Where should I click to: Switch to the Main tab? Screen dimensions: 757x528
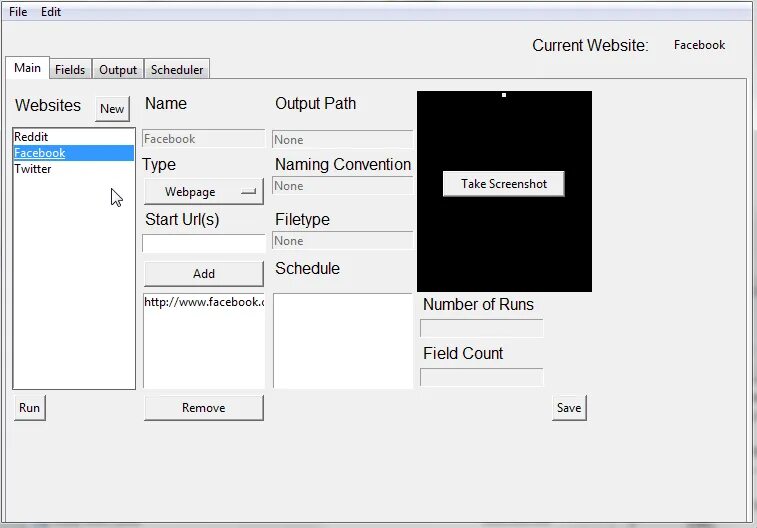point(28,68)
